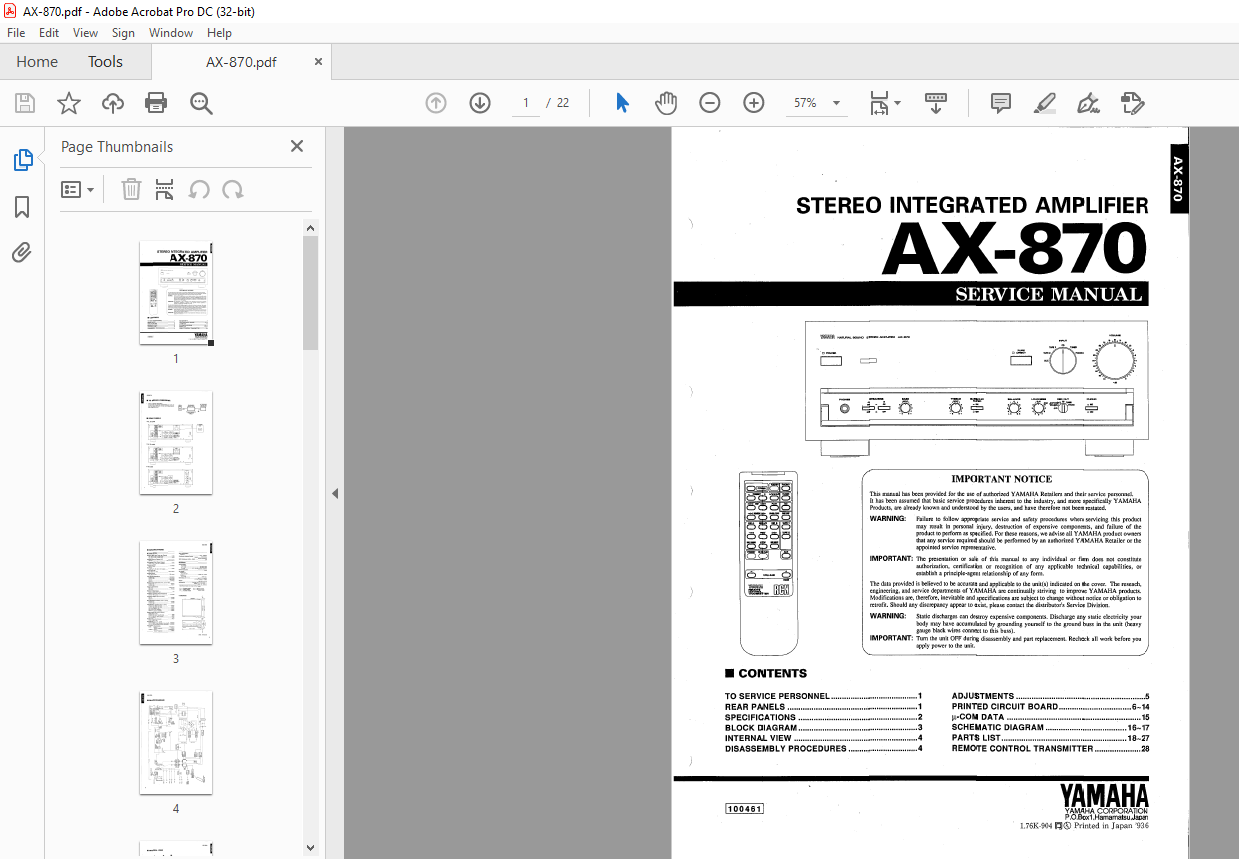Click 'DISASSEMBLY PROCEDURES' contents entry
The image size is (1239, 859).
coord(823,749)
